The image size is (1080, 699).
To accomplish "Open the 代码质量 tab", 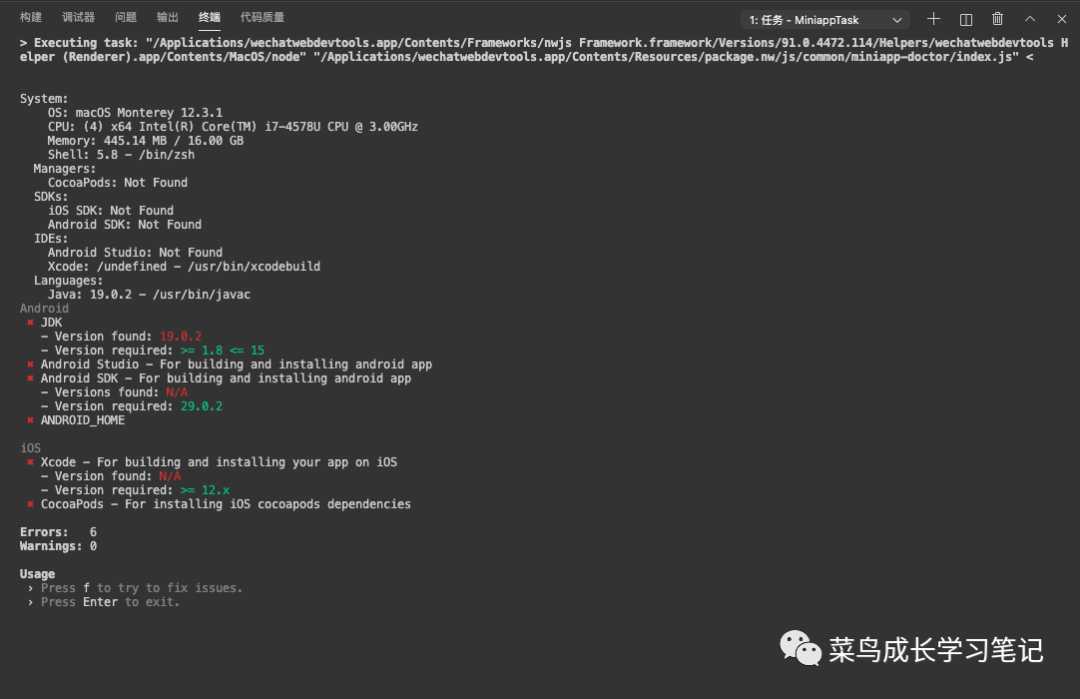I will pos(262,17).
